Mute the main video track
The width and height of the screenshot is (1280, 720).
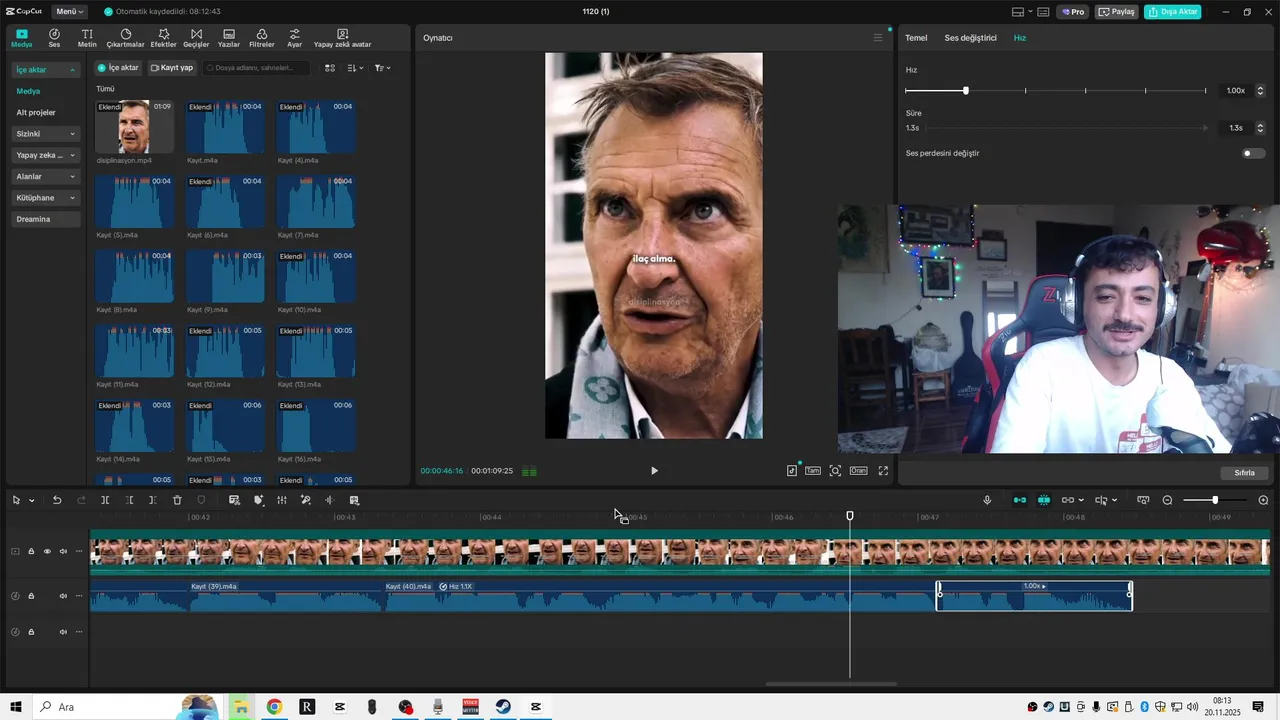pos(63,551)
